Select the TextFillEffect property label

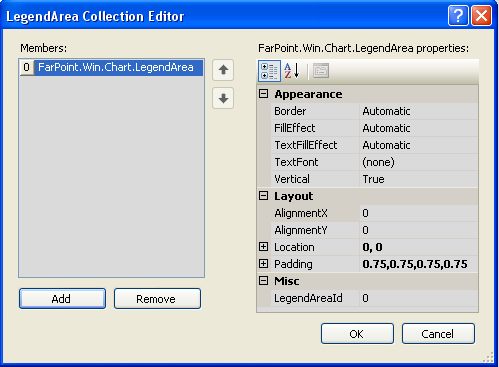click(306, 145)
